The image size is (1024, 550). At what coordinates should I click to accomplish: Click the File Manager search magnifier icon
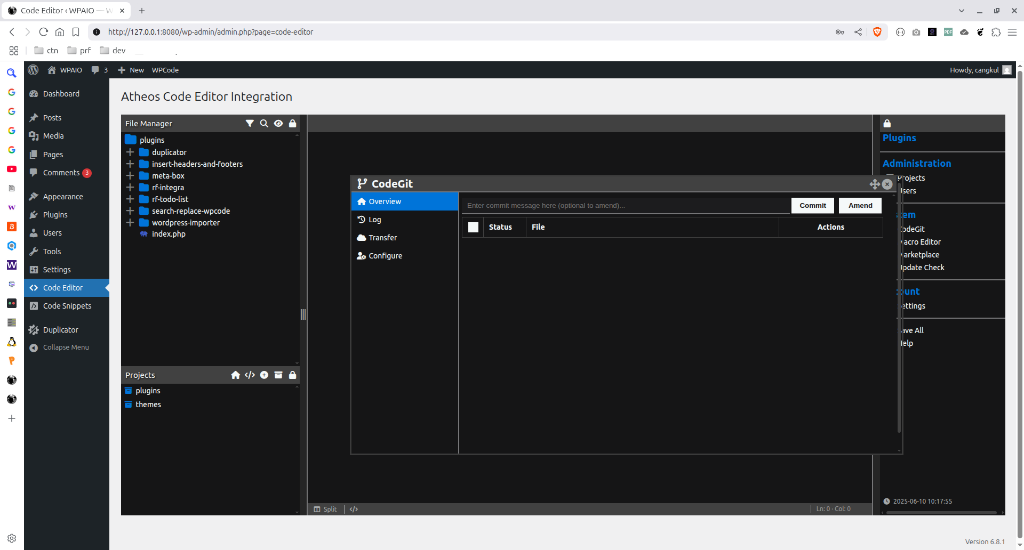264,123
